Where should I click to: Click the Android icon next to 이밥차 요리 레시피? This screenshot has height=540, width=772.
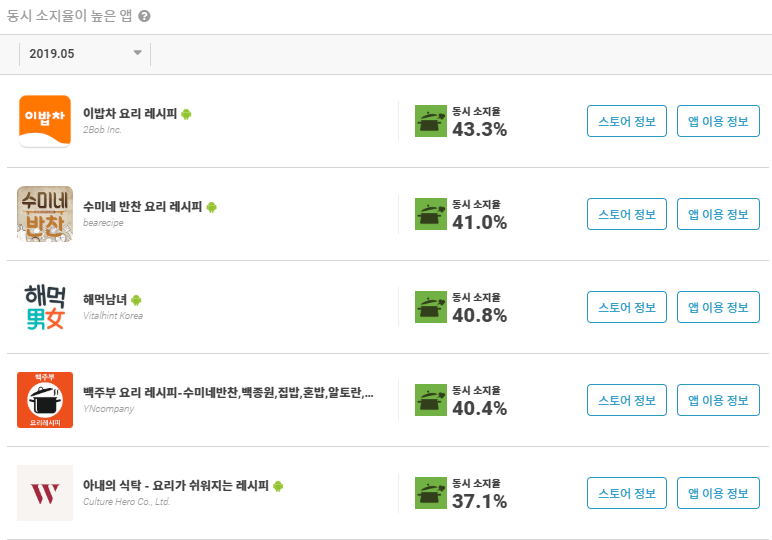(x=186, y=114)
